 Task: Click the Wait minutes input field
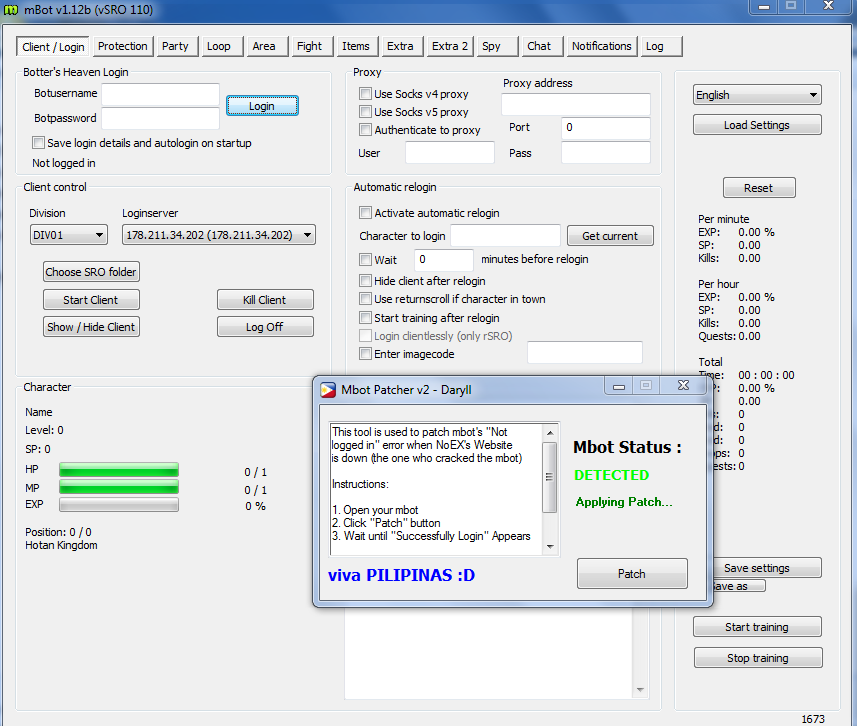point(444,260)
